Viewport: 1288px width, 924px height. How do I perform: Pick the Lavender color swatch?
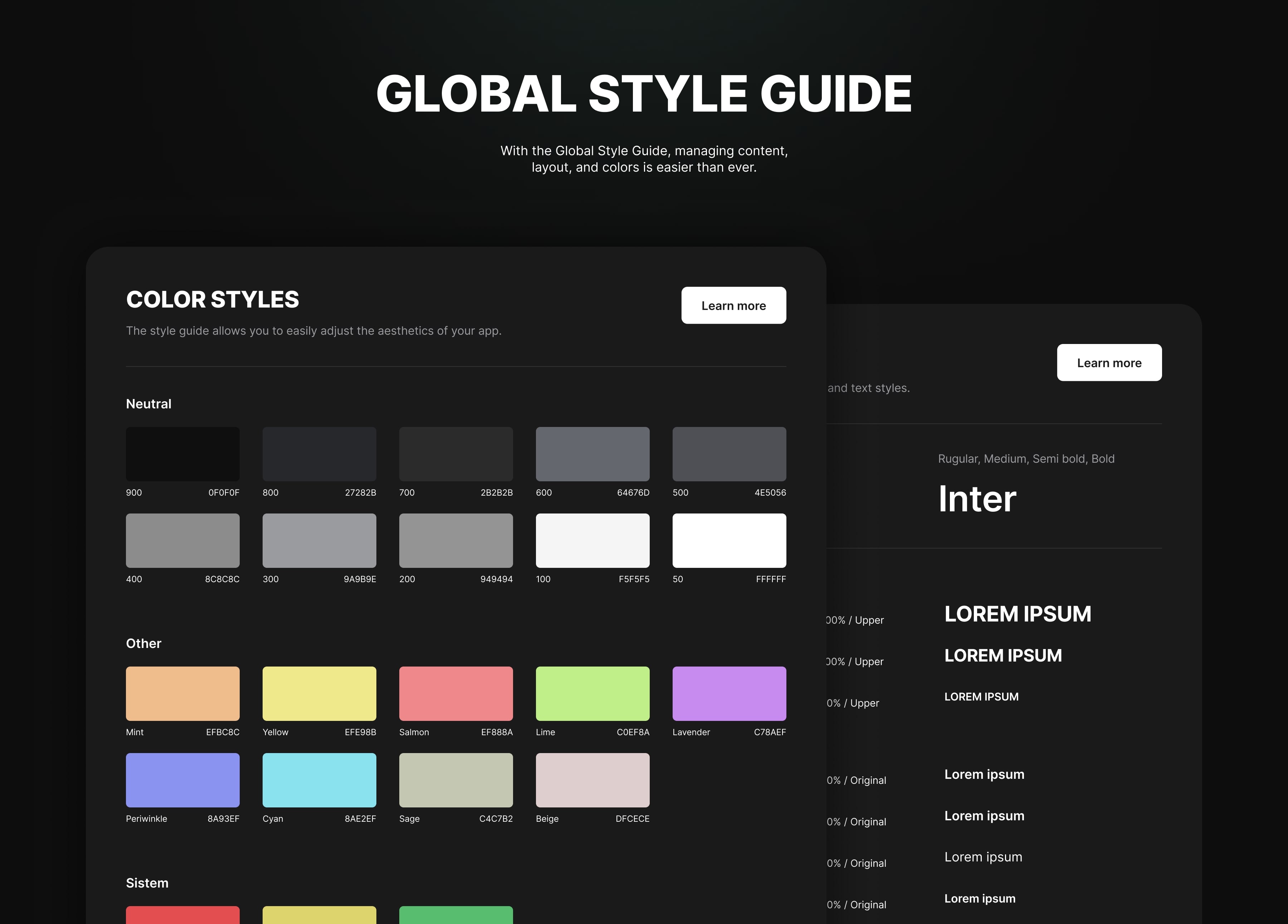pyautogui.click(x=729, y=694)
